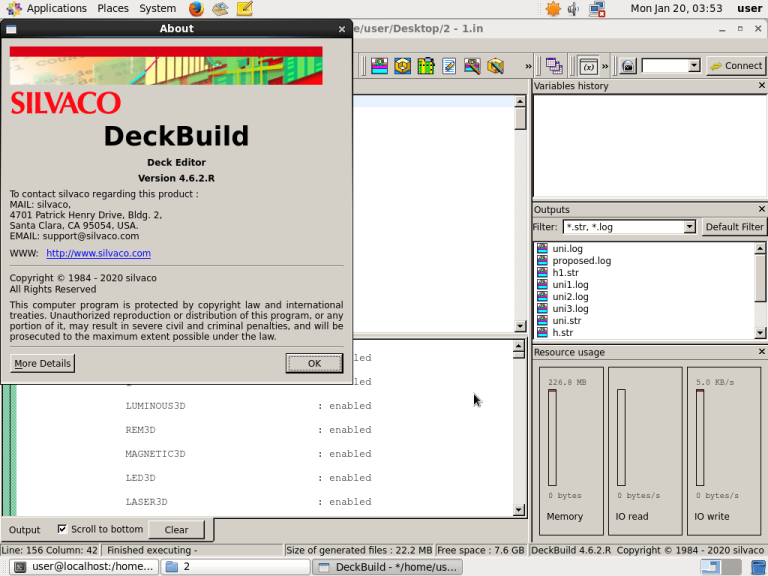768x576 pixels.
Task: Open the TonyPlot structure viewer icon
Action: [x=380, y=66]
